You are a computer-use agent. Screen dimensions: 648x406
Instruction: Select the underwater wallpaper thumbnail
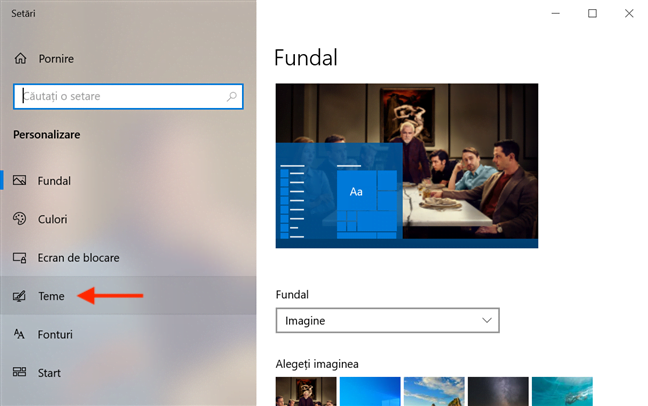coord(562,391)
